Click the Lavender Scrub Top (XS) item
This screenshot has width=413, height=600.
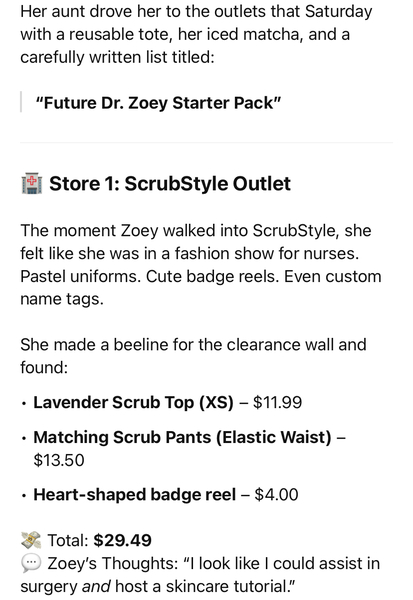click(133, 403)
